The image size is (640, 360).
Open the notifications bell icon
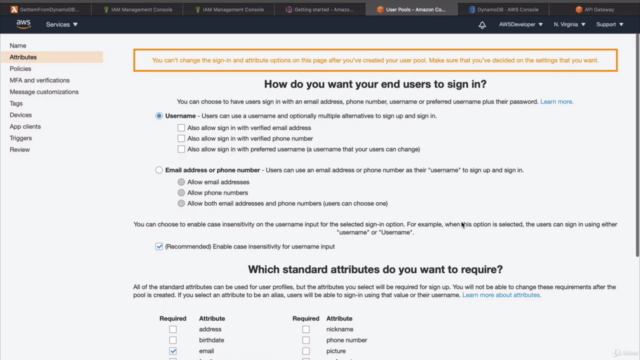pos(482,25)
